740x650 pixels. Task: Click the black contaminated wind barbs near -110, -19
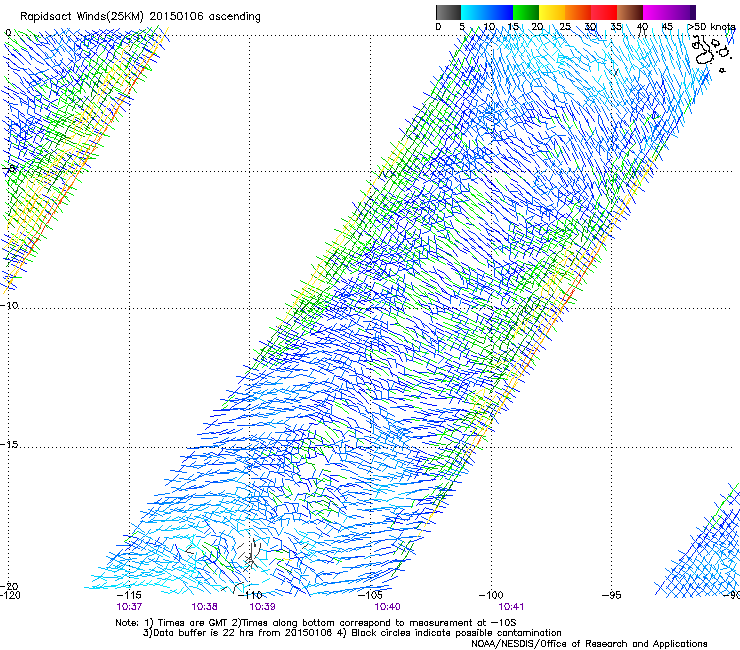point(250,555)
